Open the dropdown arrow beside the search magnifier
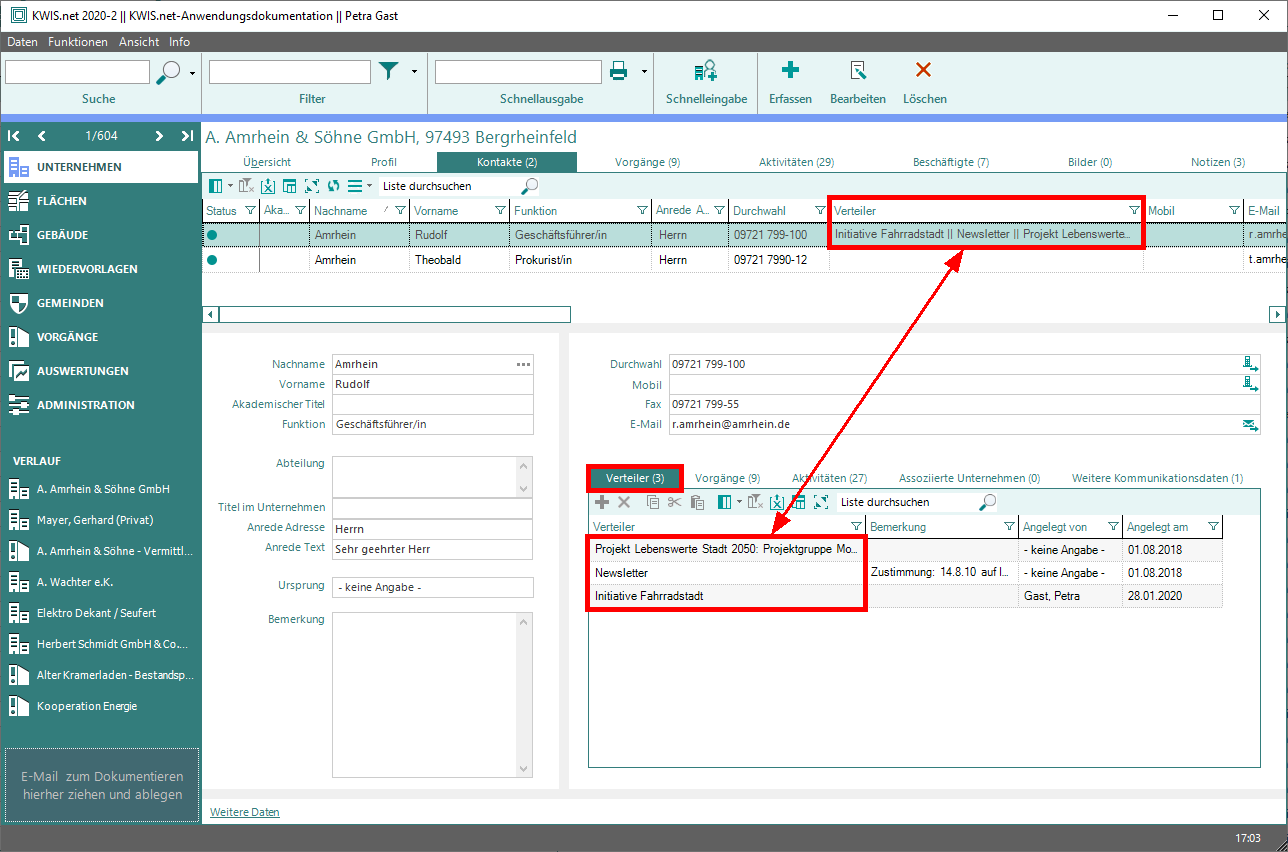 (x=192, y=71)
